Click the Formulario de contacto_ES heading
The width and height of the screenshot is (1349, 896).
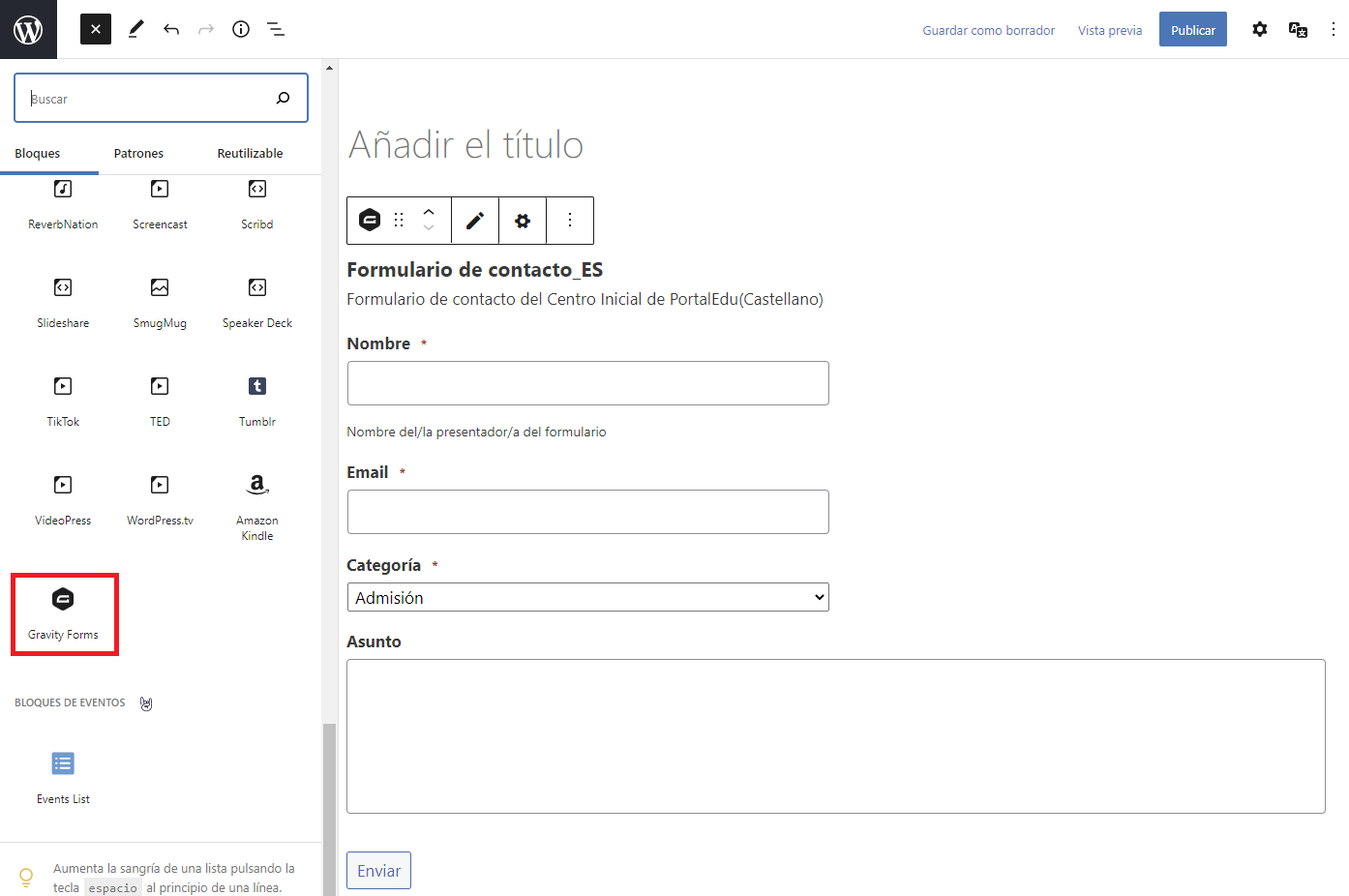tap(475, 270)
